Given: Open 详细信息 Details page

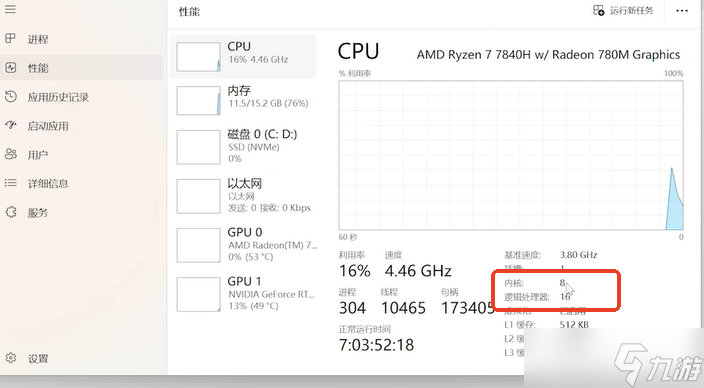Looking at the screenshot, I should coord(82,183).
